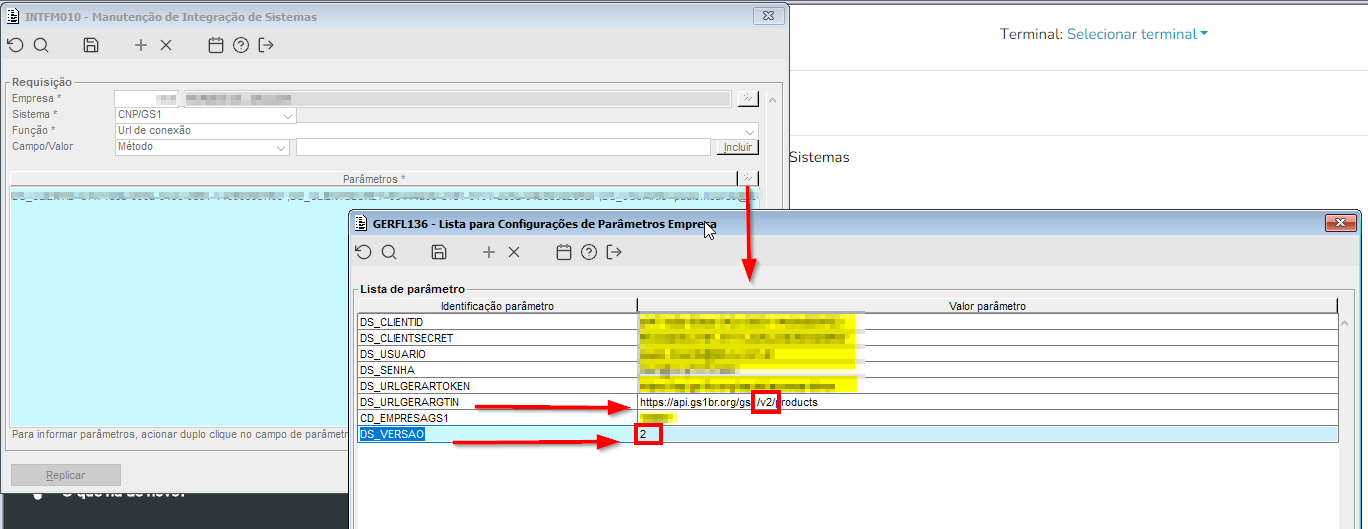This screenshot has height=529, width=1368.
Task: Expand the Sistema CNP/GS1 dropdown
Action: tap(288, 115)
